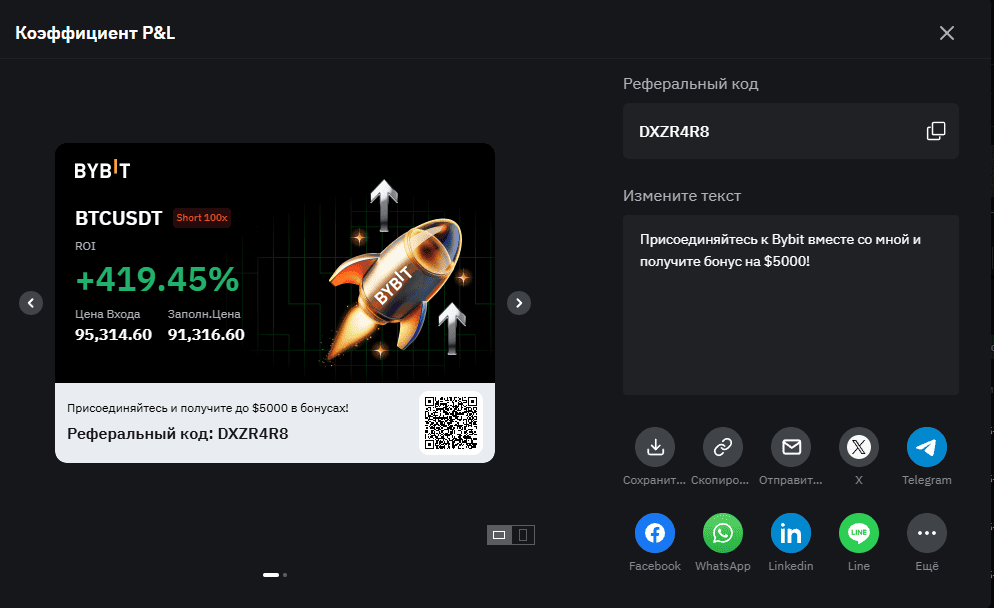
Task: Share the card on Facebook
Action: click(655, 534)
